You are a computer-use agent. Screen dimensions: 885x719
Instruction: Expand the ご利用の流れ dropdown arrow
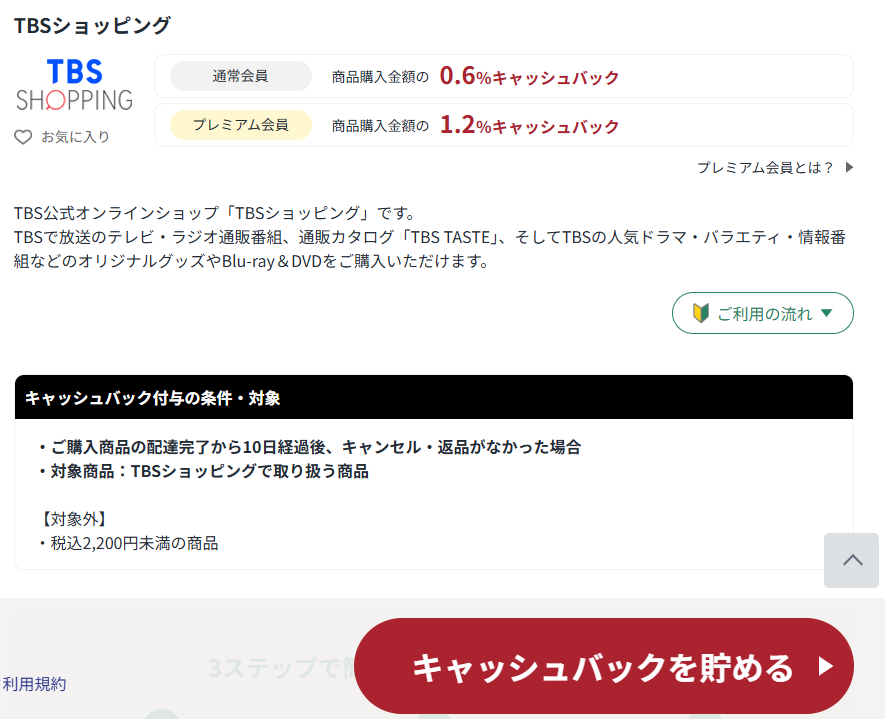[826, 313]
